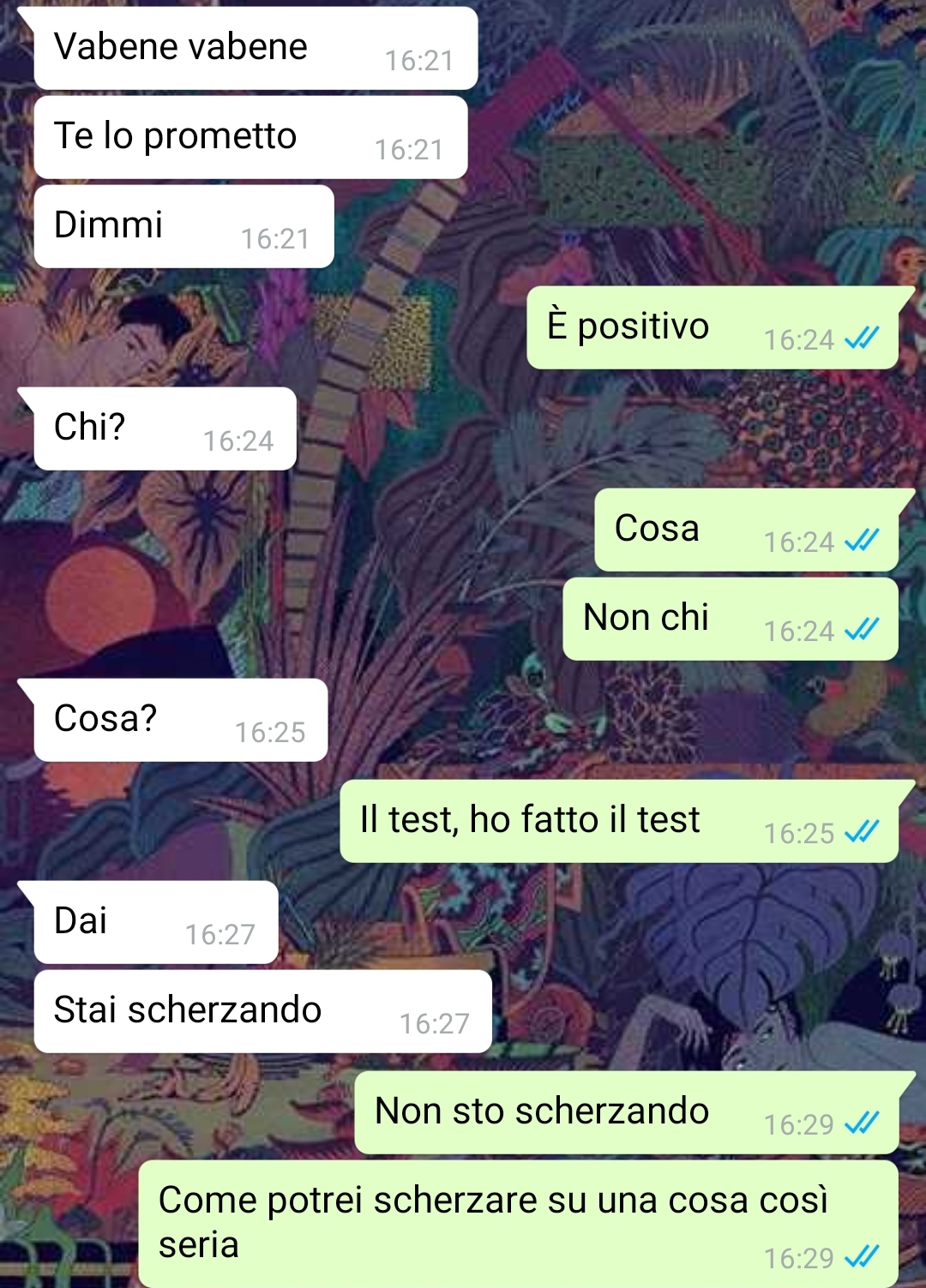This screenshot has height=1288, width=926.
Task: Select "Il test, ho fatto il test" bubble
Action: pyautogui.click(x=619, y=821)
